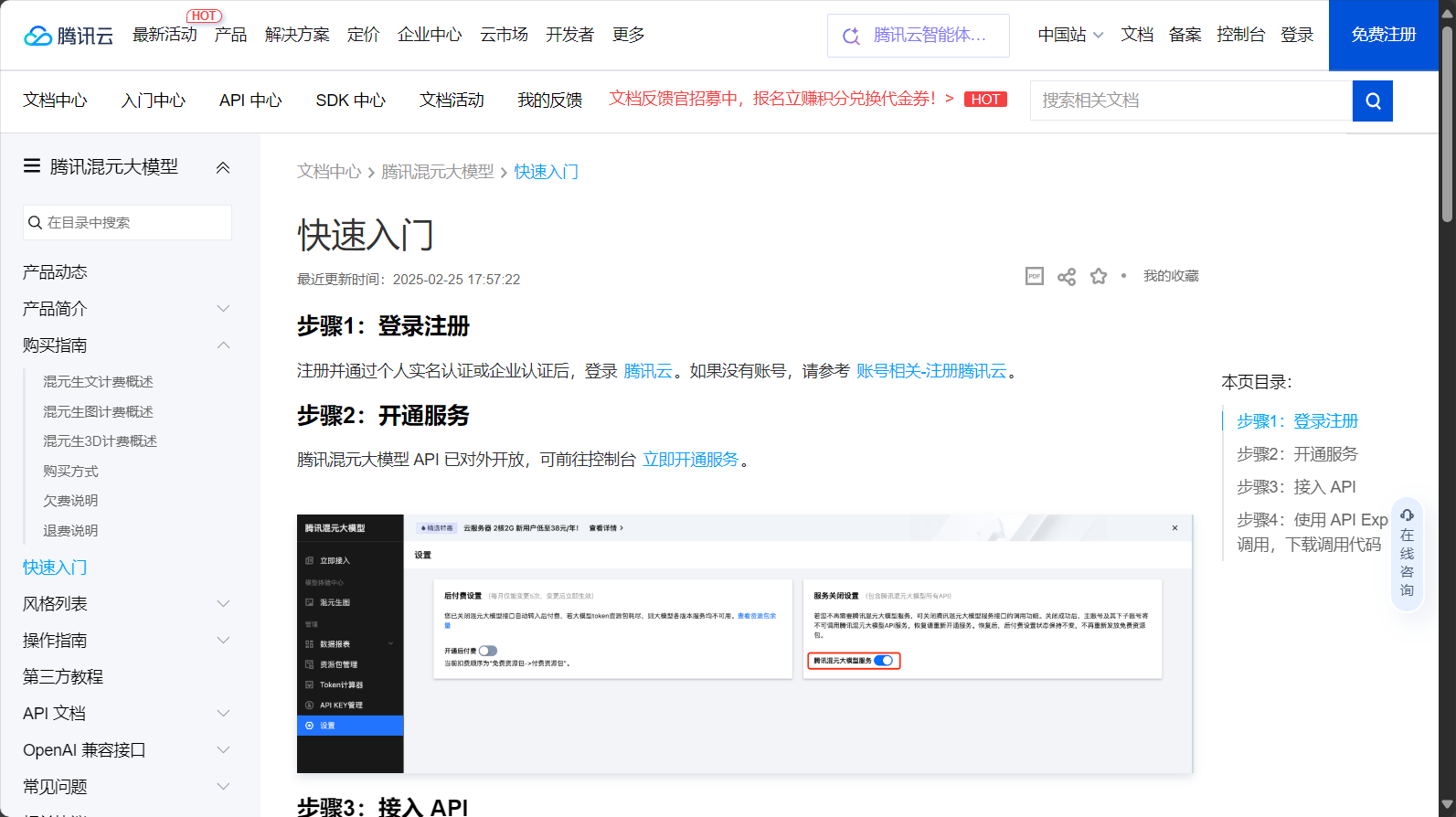This screenshot has width=1456, height=817.
Task: Click the embedded console settings screenshot
Action: pyautogui.click(x=745, y=643)
